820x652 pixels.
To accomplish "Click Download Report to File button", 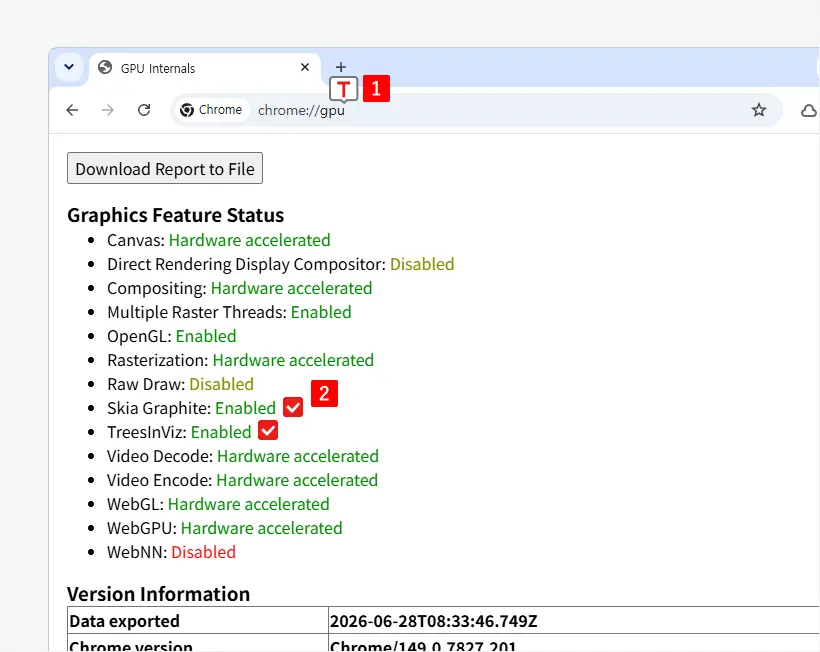I will tap(165, 168).
